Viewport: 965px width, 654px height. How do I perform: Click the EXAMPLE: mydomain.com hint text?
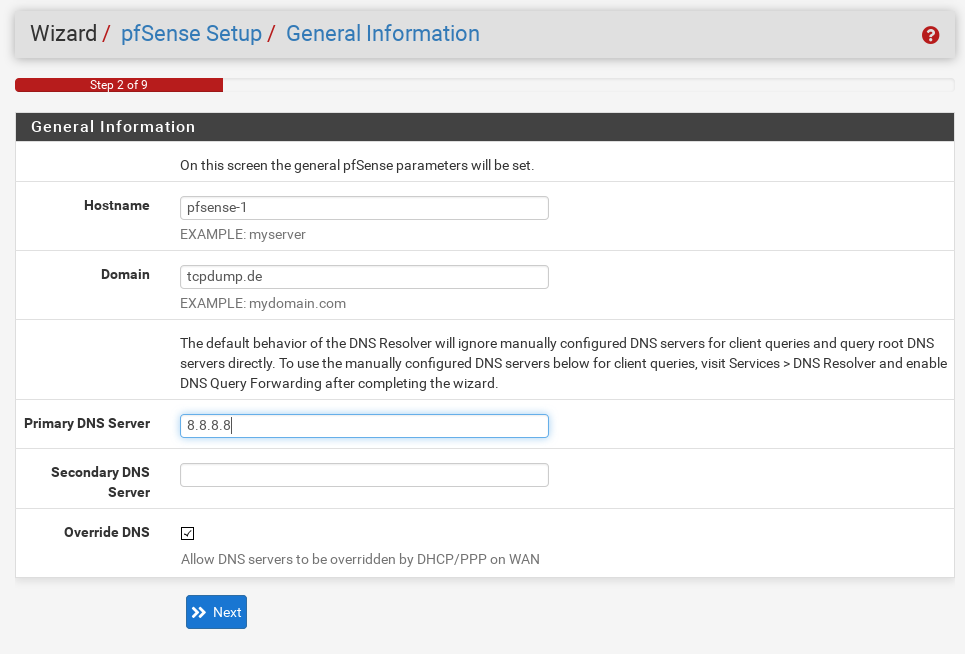coord(264,303)
